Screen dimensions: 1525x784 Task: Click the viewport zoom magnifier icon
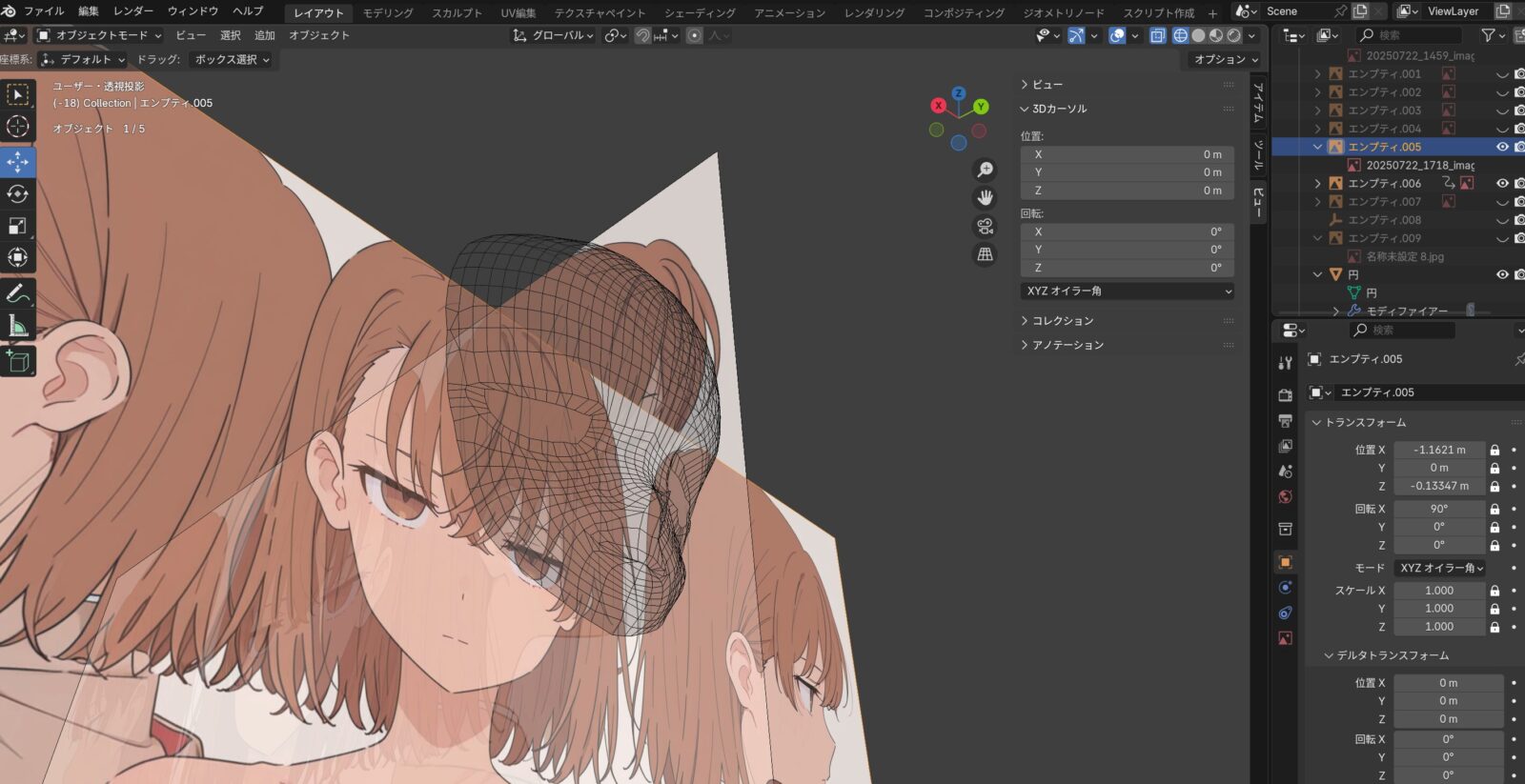pos(985,170)
